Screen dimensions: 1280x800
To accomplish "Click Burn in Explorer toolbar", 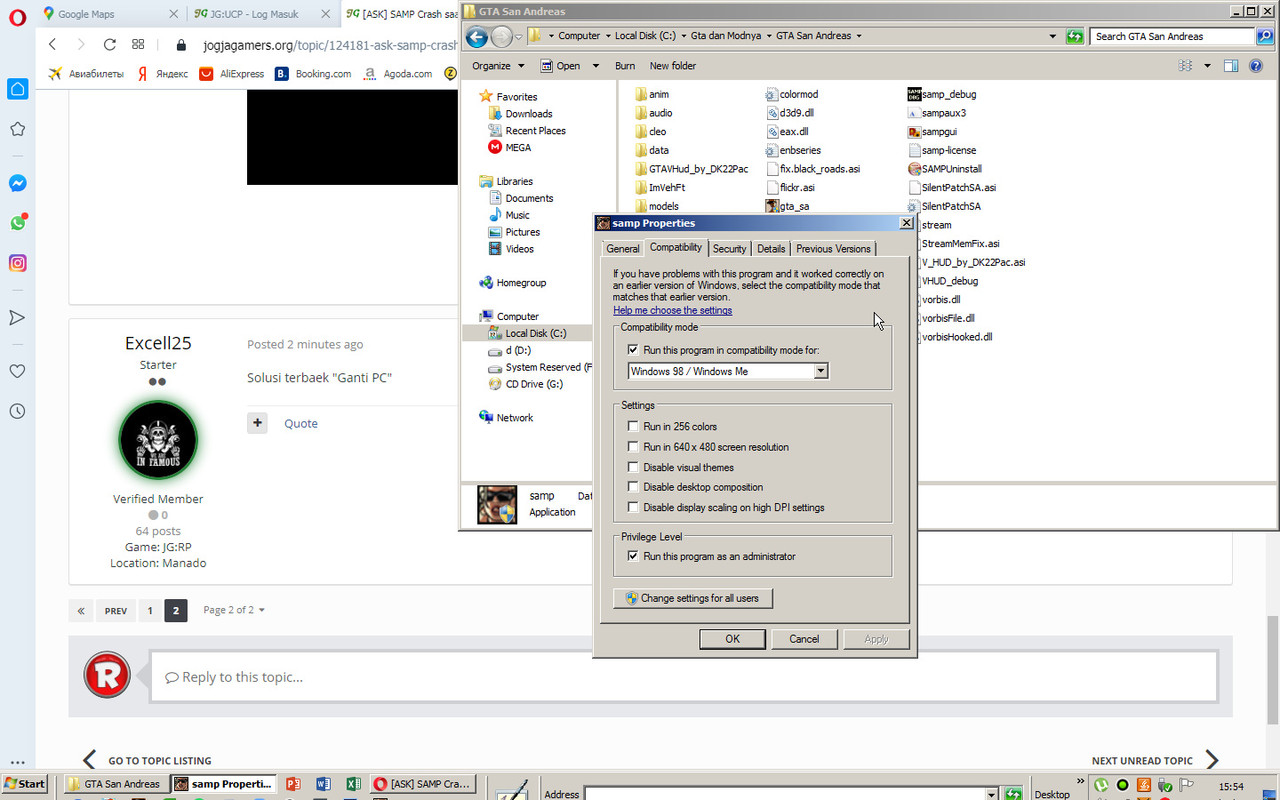I will (x=625, y=66).
